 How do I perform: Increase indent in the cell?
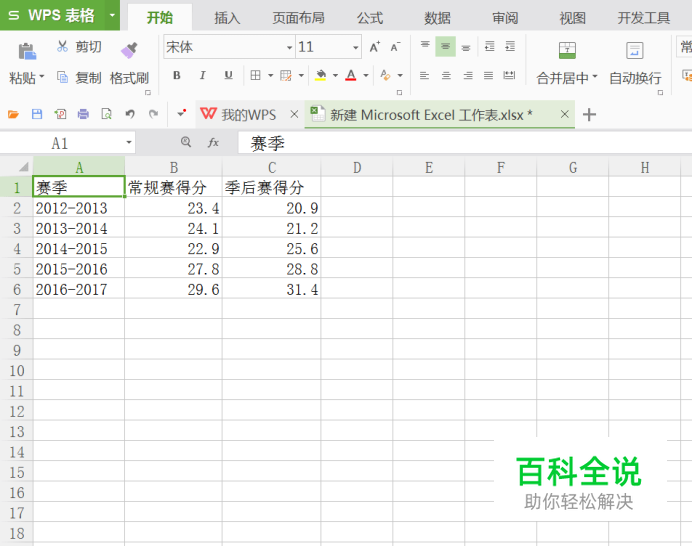tap(510, 46)
